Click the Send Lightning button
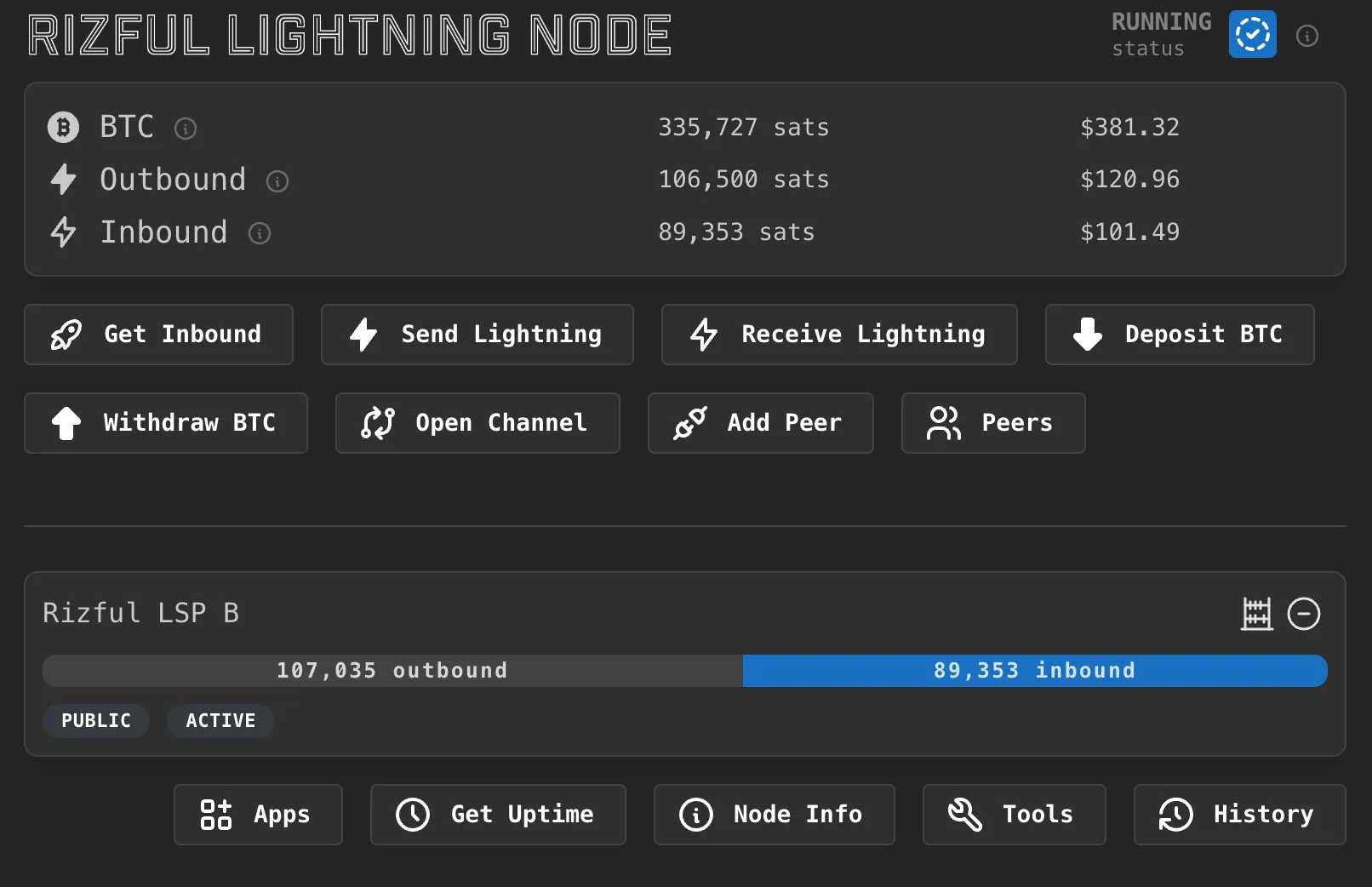Image resolution: width=1372 pixels, height=887 pixels. click(x=477, y=335)
